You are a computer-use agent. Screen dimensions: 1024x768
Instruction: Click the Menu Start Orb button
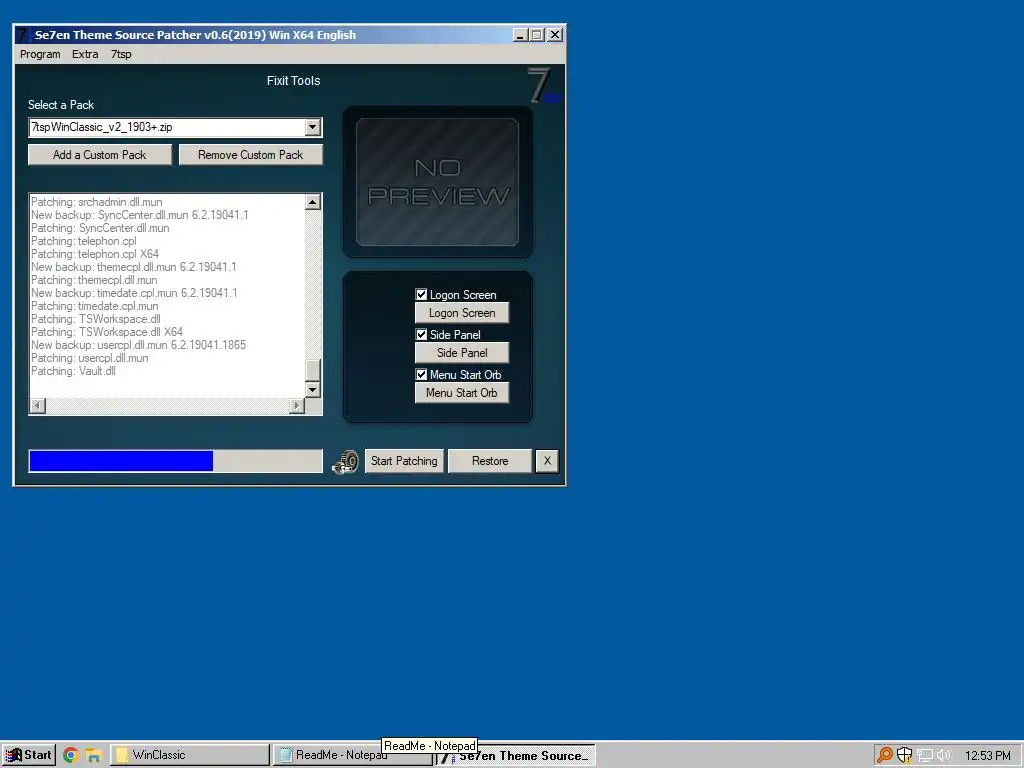point(462,393)
